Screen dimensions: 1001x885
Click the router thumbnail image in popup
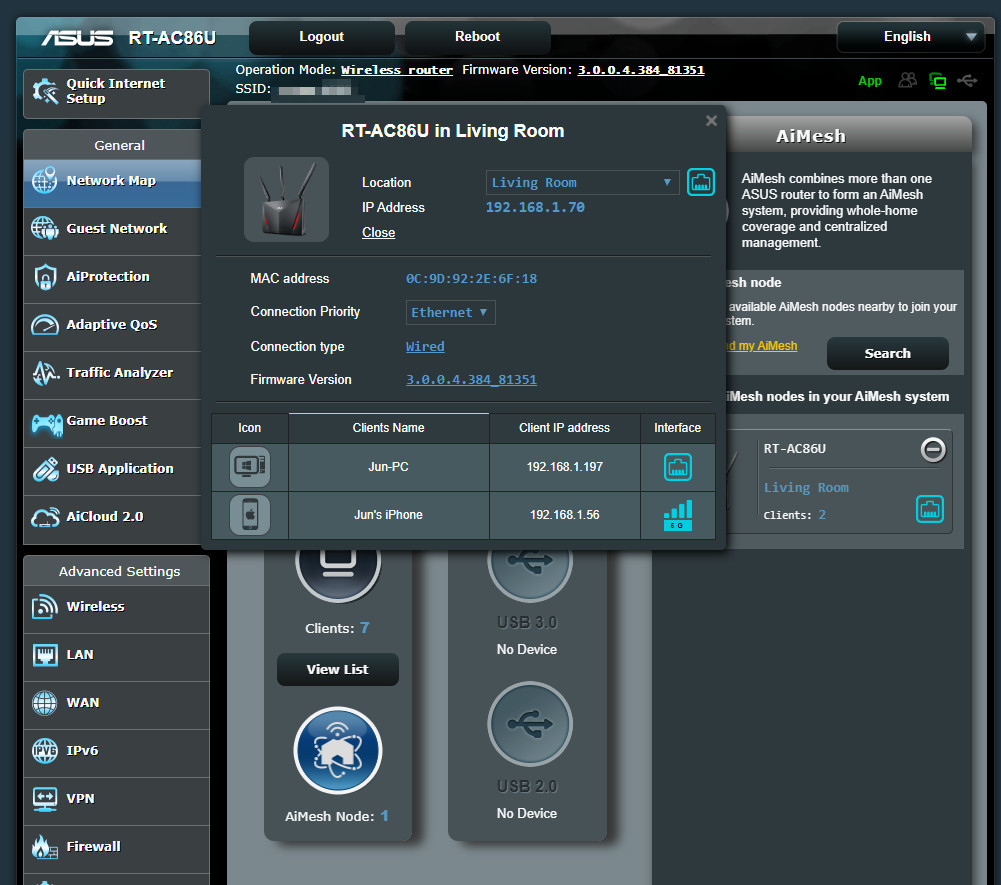(286, 199)
